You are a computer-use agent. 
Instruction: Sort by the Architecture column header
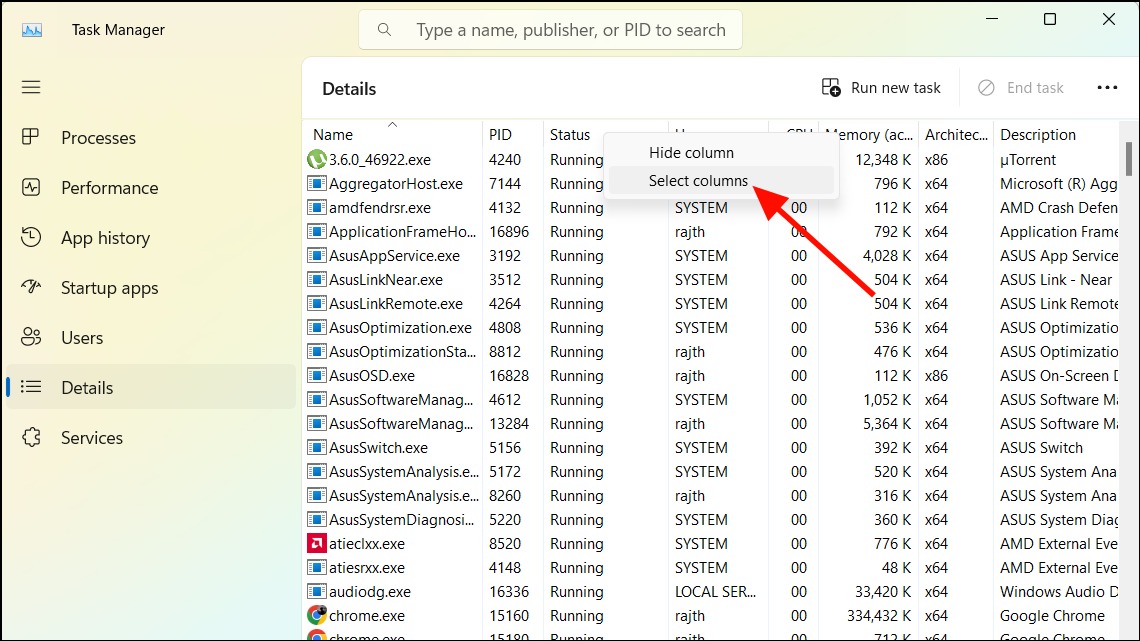tap(956, 134)
